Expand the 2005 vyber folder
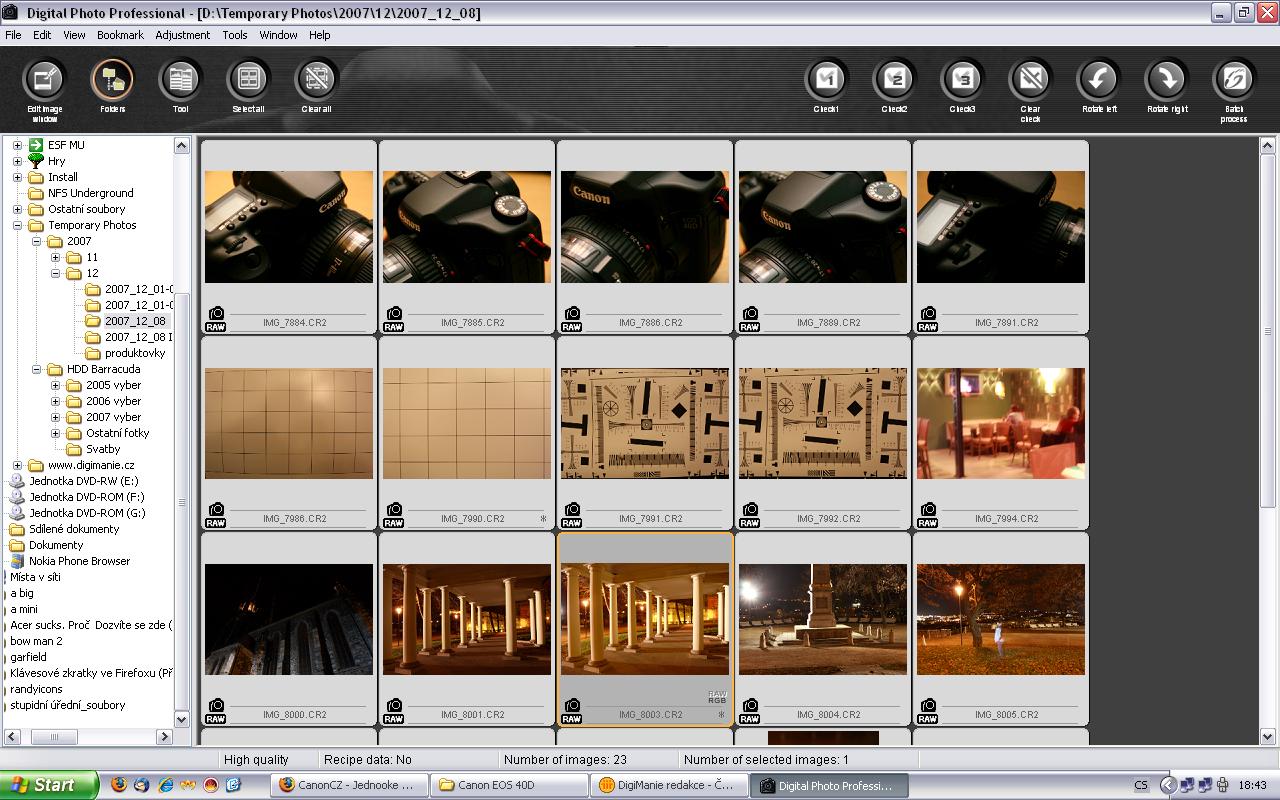 tap(56, 385)
